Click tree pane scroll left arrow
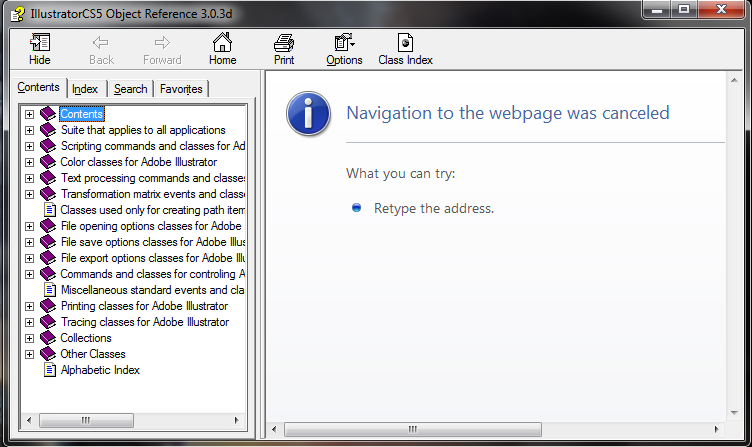The image size is (752, 447). (x=29, y=420)
